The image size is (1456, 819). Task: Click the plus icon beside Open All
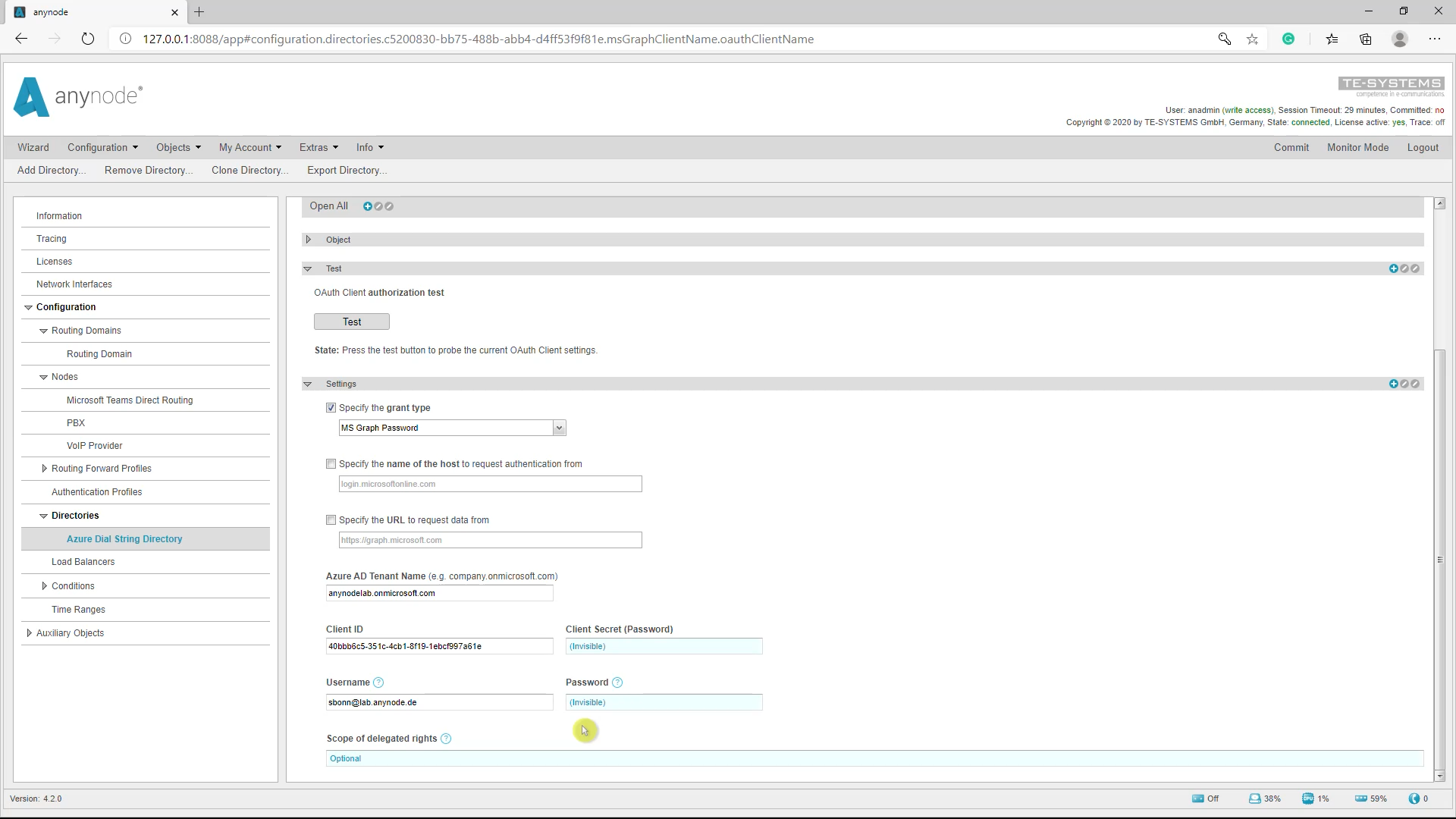368,206
